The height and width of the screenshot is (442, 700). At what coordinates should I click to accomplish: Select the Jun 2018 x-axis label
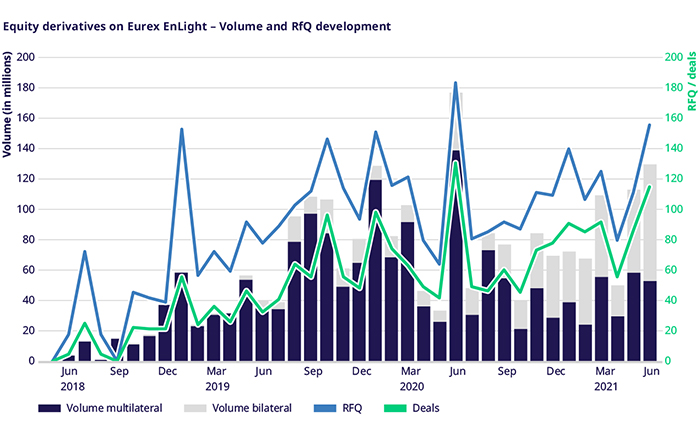point(68,378)
